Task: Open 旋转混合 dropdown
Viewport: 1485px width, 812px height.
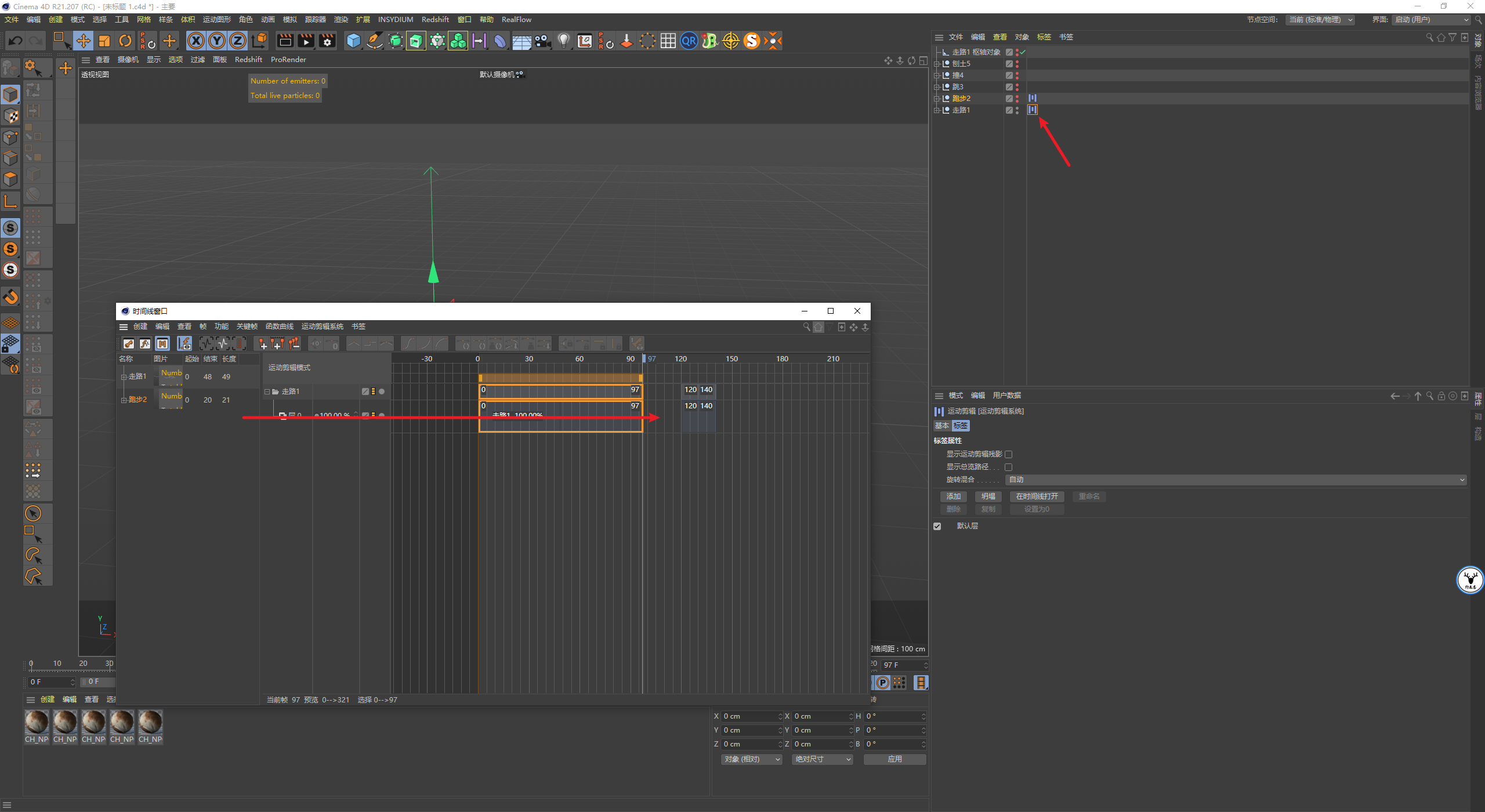Action: [1236, 480]
